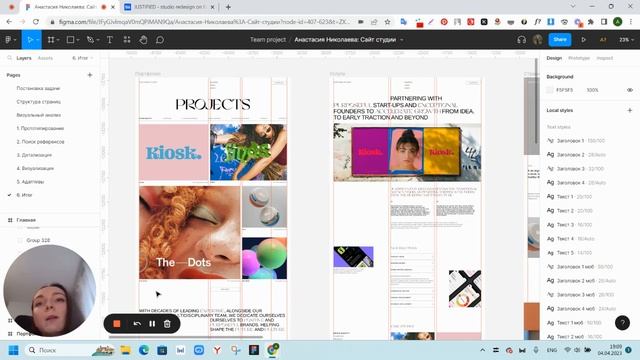Open the Resources components tool
The height and width of the screenshot is (360, 640).
tap(127, 40)
